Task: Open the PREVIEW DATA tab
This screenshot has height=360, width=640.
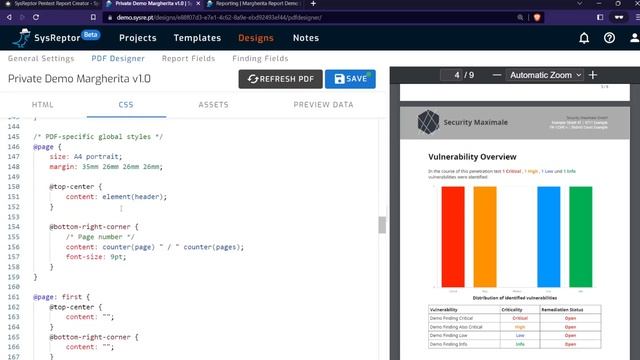Action: (x=323, y=105)
